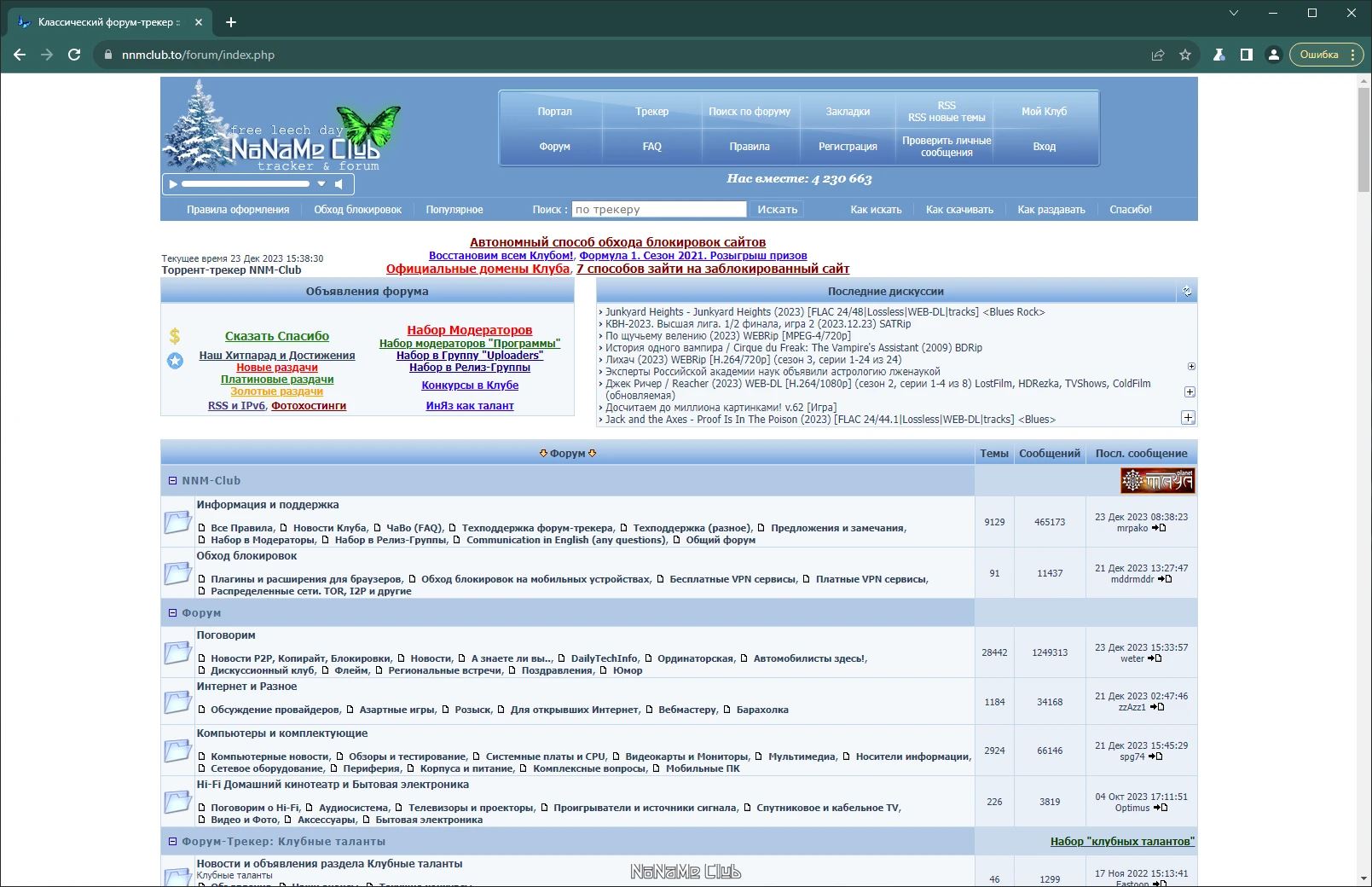Open the Hi-Fi Домашний кинотеатр folder icon
The height and width of the screenshot is (887, 1372).
click(177, 801)
